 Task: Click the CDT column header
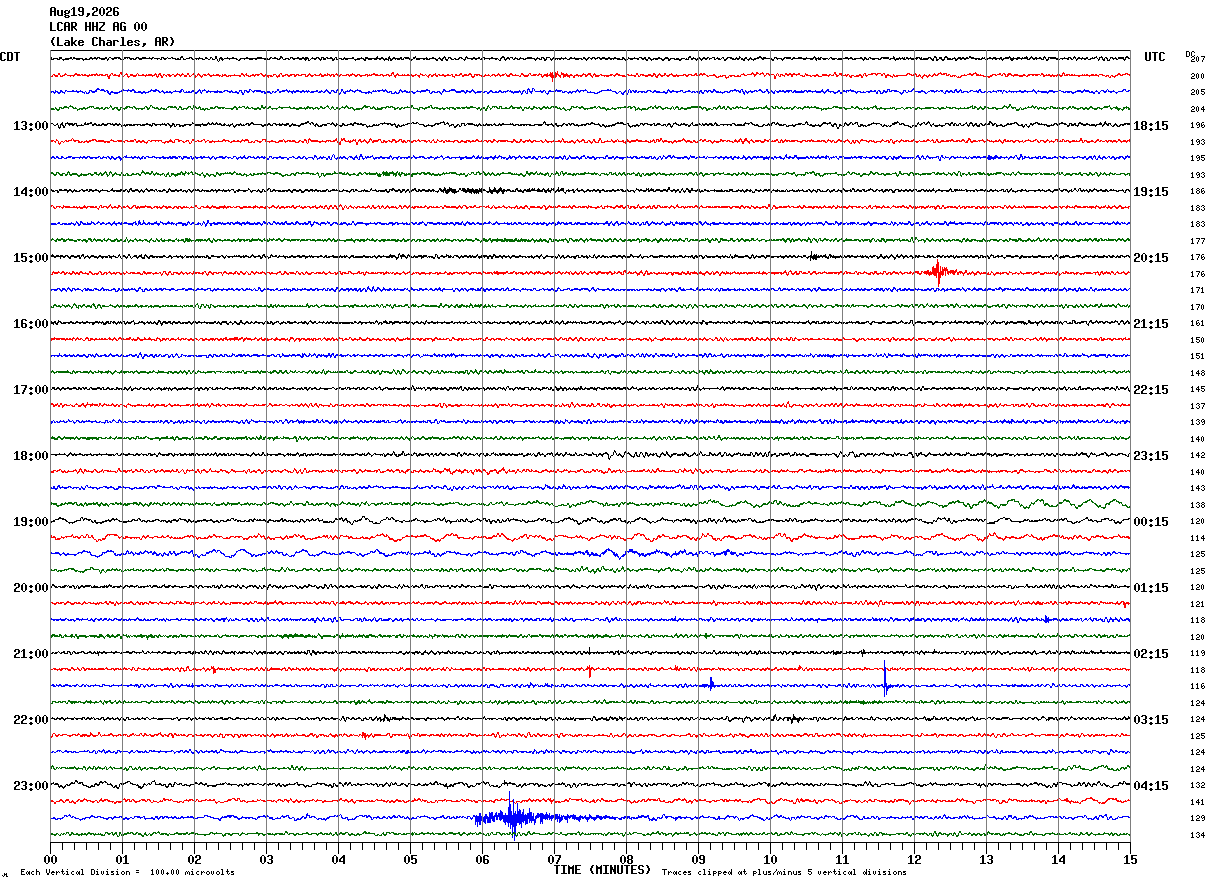pyautogui.click(x=10, y=57)
